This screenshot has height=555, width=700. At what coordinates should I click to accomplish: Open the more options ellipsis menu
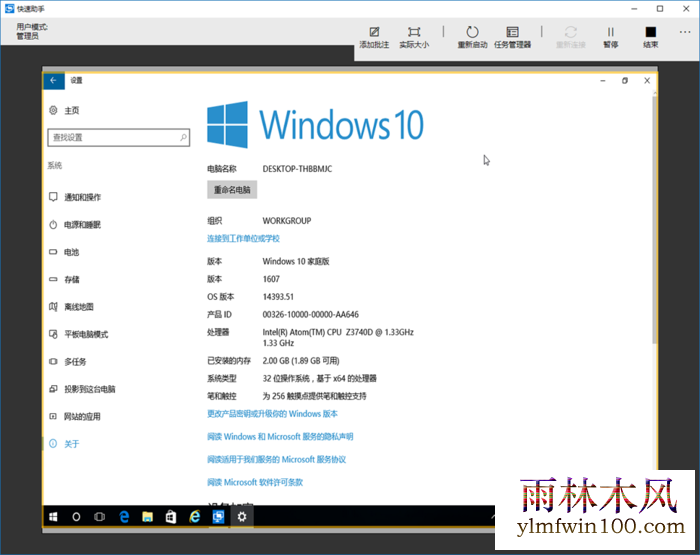click(x=685, y=32)
